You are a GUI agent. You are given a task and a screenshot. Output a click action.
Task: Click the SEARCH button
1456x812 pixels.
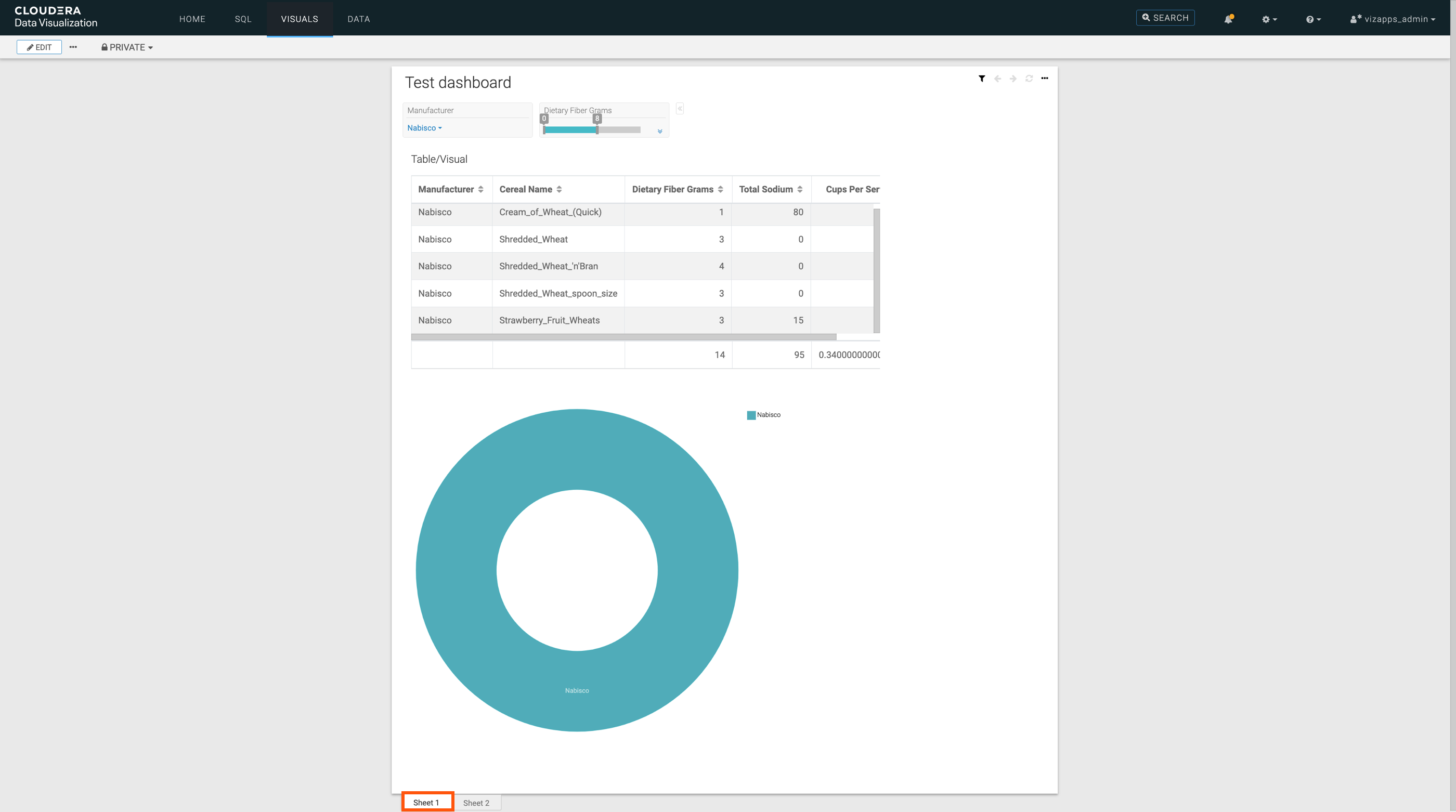[x=1165, y=18]
